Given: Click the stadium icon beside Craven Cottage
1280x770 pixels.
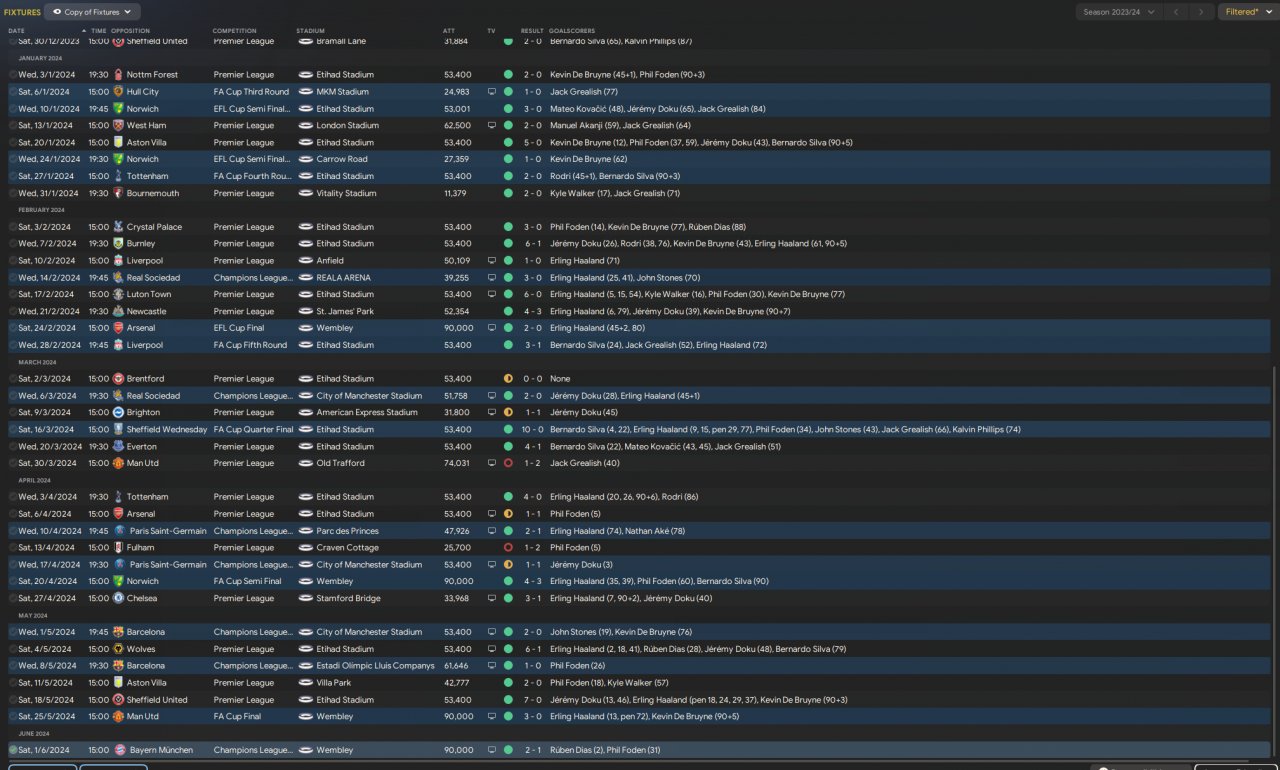Looking at the screenshot, I should tap(306, 548).
